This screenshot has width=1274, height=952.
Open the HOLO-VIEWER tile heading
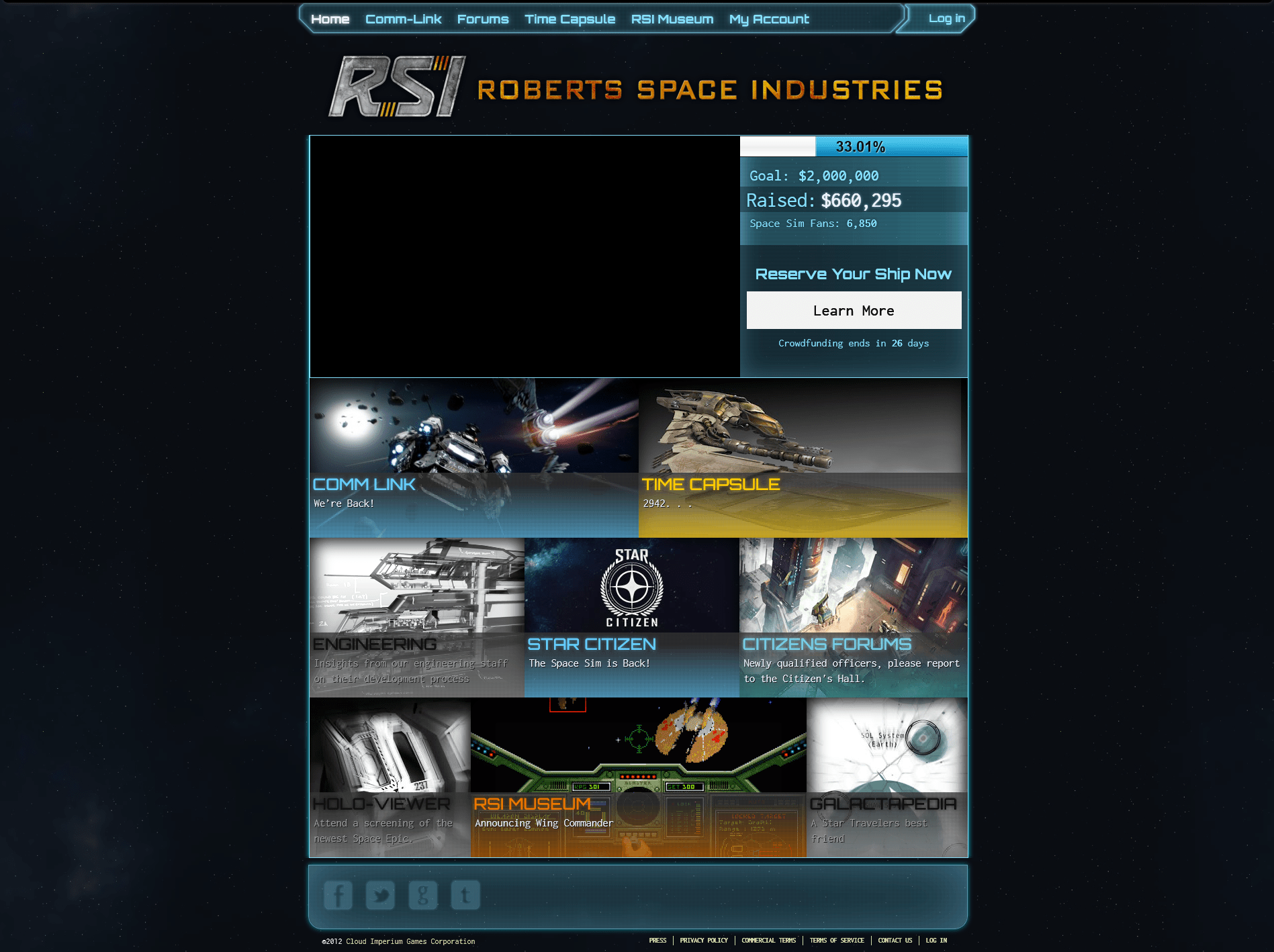pyautogui.click(x=381, y=804)
